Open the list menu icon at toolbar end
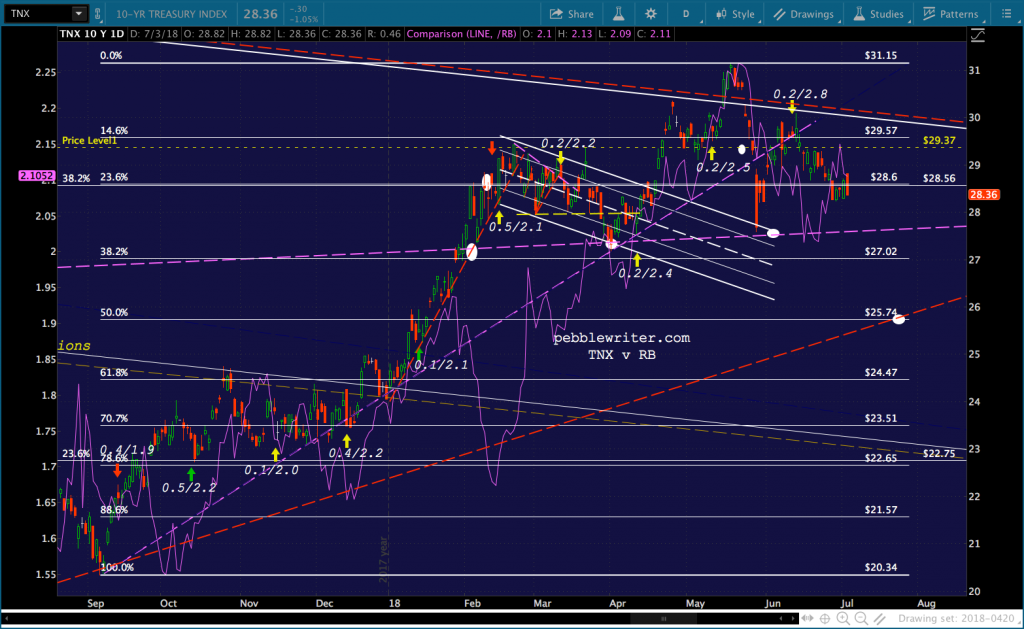This screenshot has width=1024, height=629. coord(1006,14)
